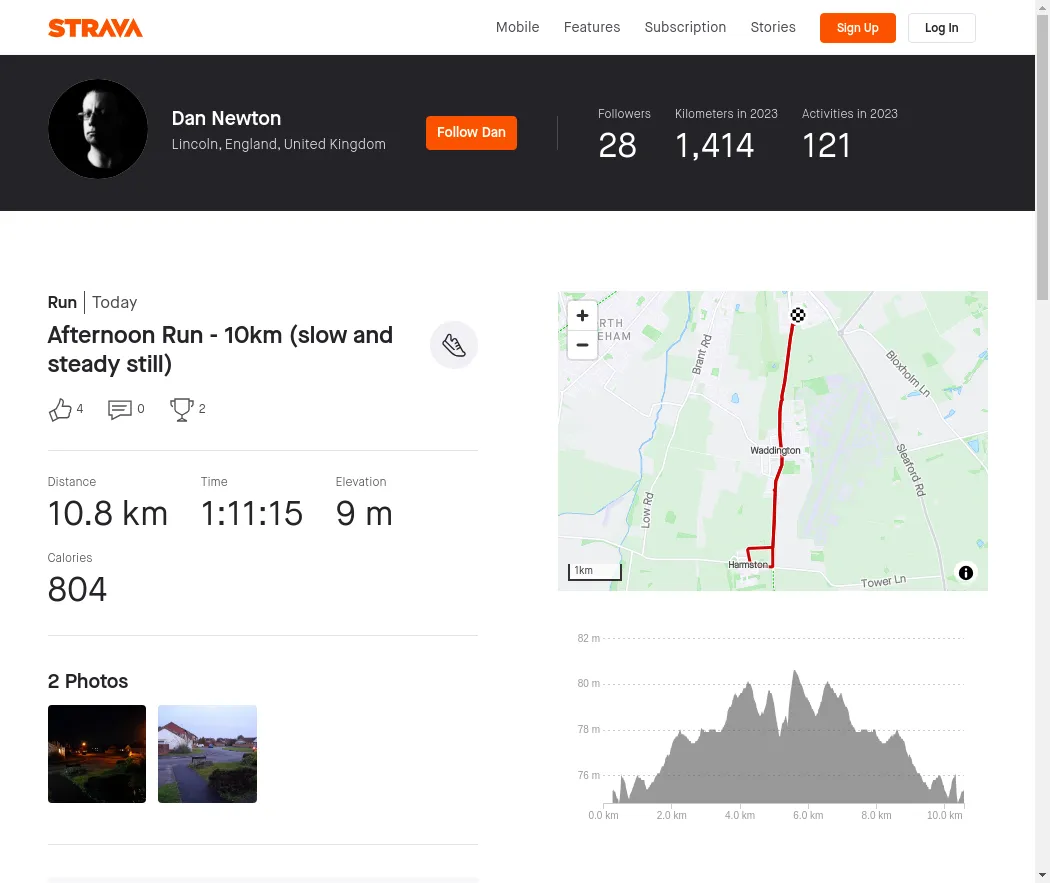Follow Dan with the orange button
Screen dimensions: 1050x883
(x=471, y=133)
